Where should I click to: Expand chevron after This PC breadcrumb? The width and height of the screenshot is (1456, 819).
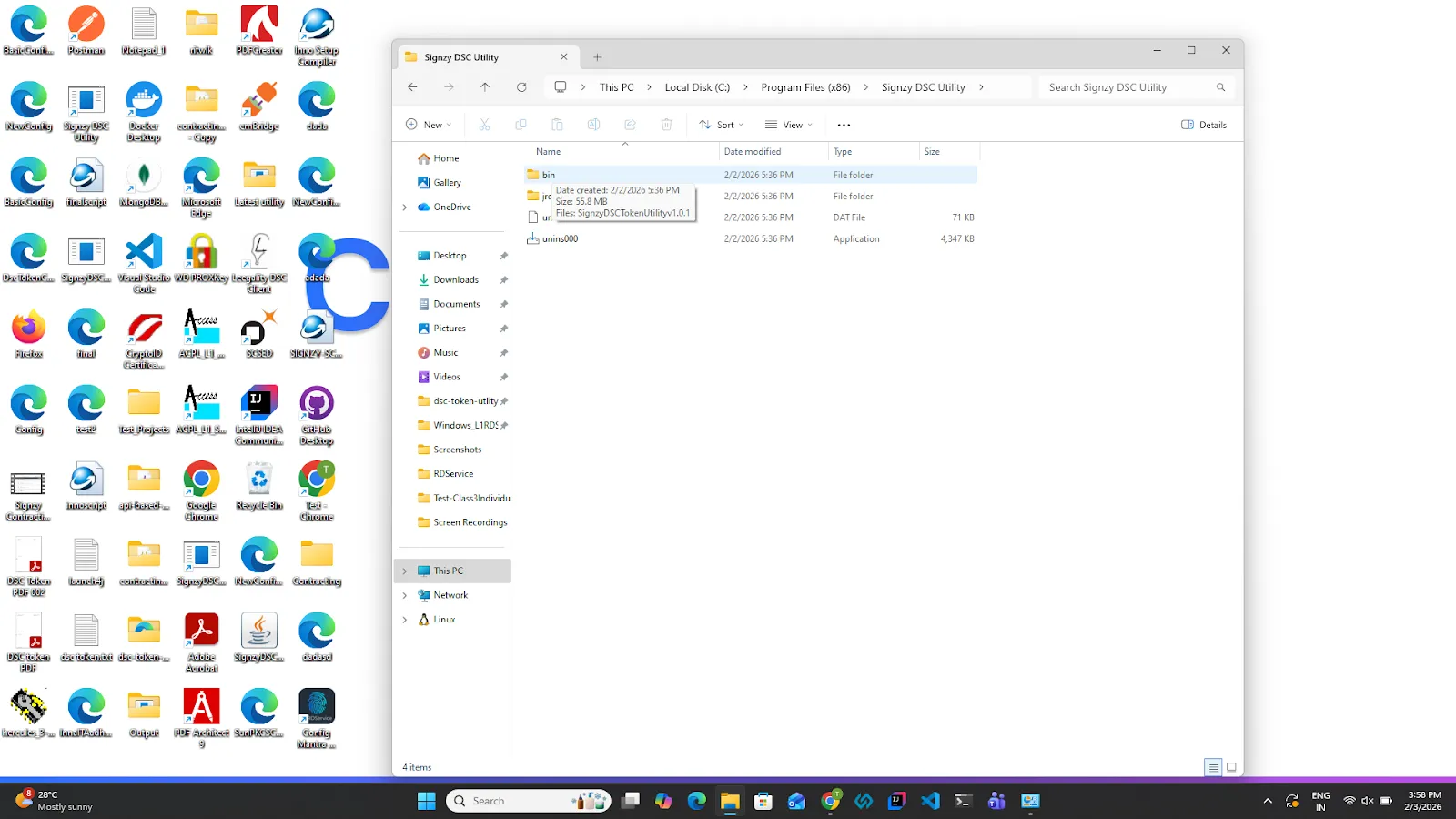pos(649,87)
